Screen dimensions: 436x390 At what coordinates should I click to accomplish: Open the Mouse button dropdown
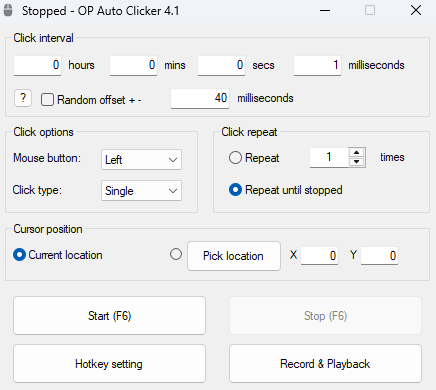(141, 160)
